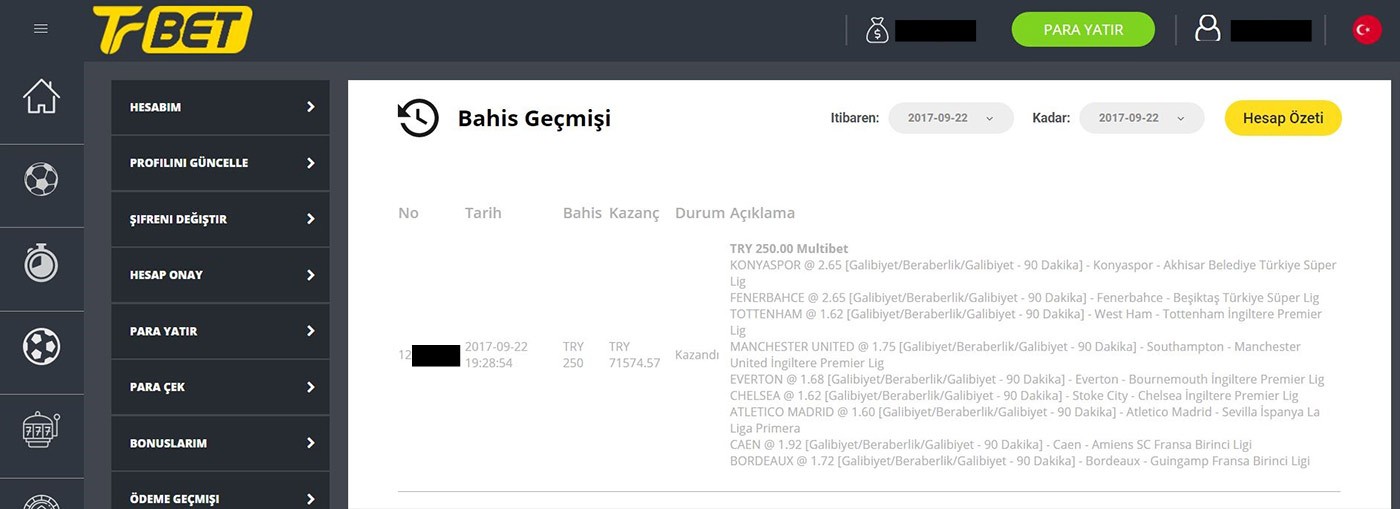This screenshot has width=1400, height=509.
Task: Expand the Hesabım menu item
Action: [x=220, y=107]
